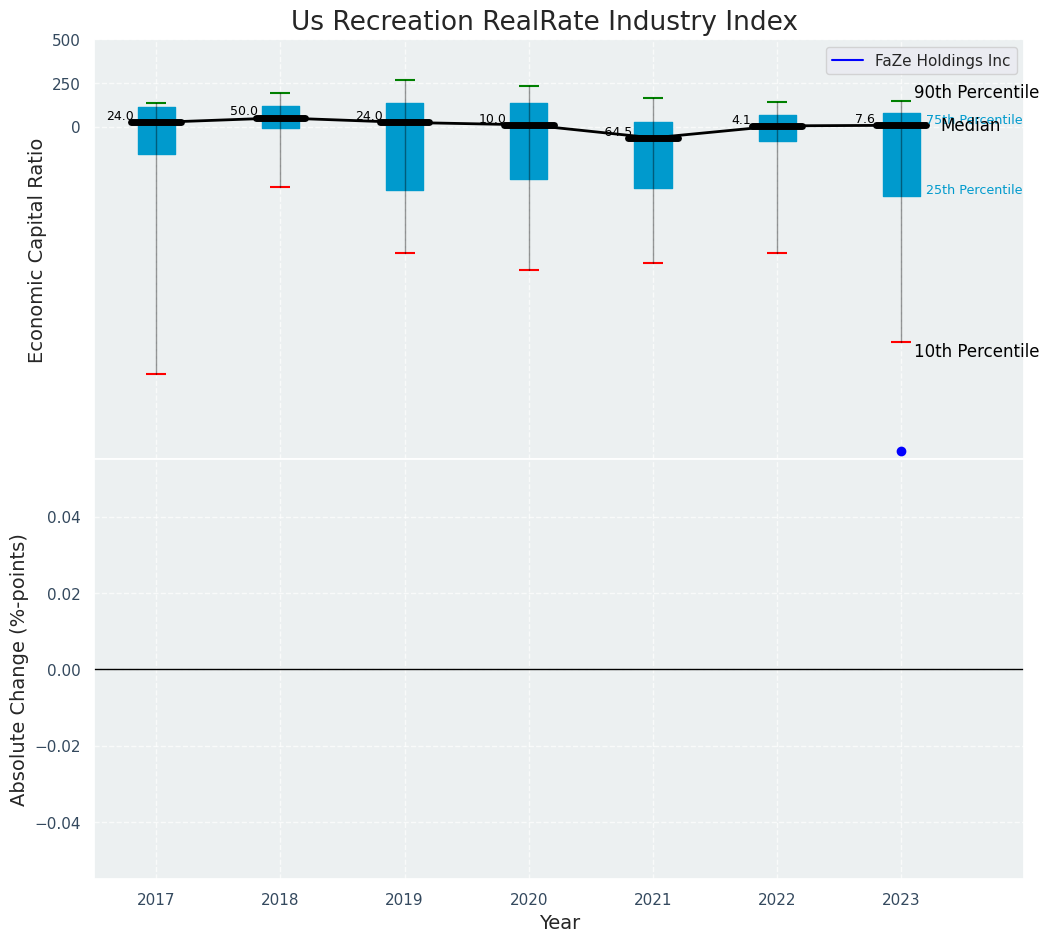Click the 2023 red 10th percentile marker
The height and width of the screenshot is (942, 1049).
tap(901, 342)
